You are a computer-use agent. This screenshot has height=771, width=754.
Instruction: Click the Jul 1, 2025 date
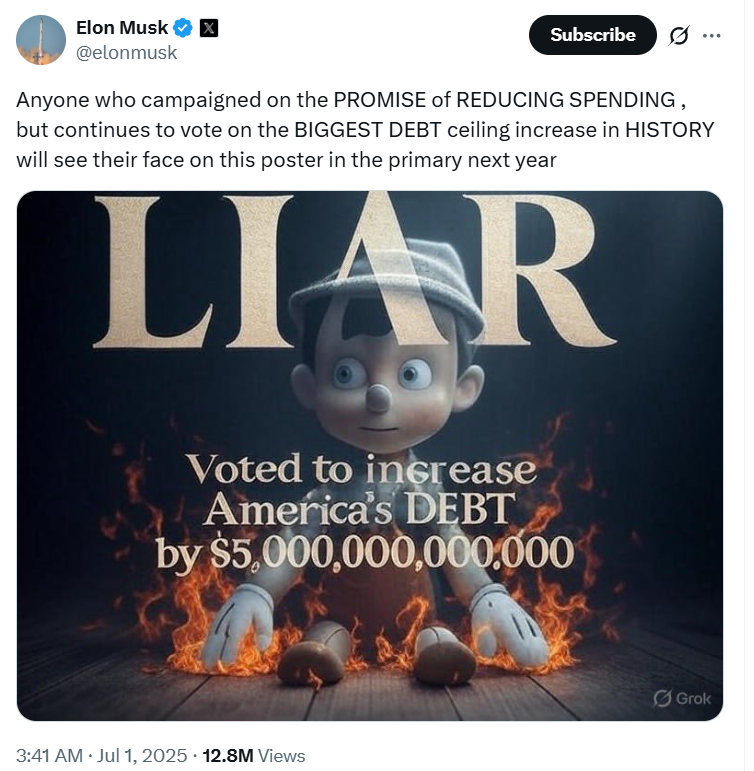pyautogui.click(x=143, y=756)
